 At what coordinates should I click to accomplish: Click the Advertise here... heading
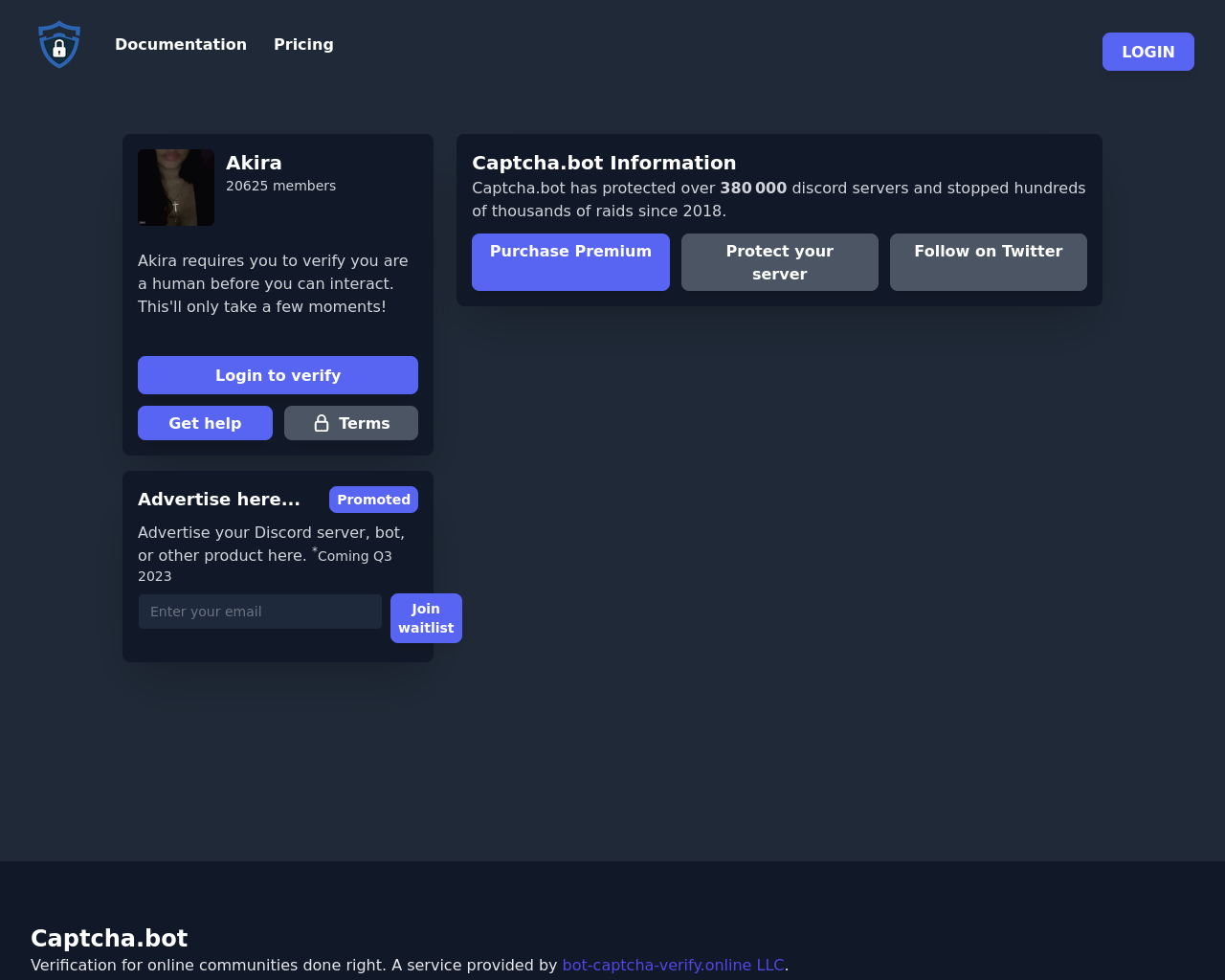click(x=219, y=500)
